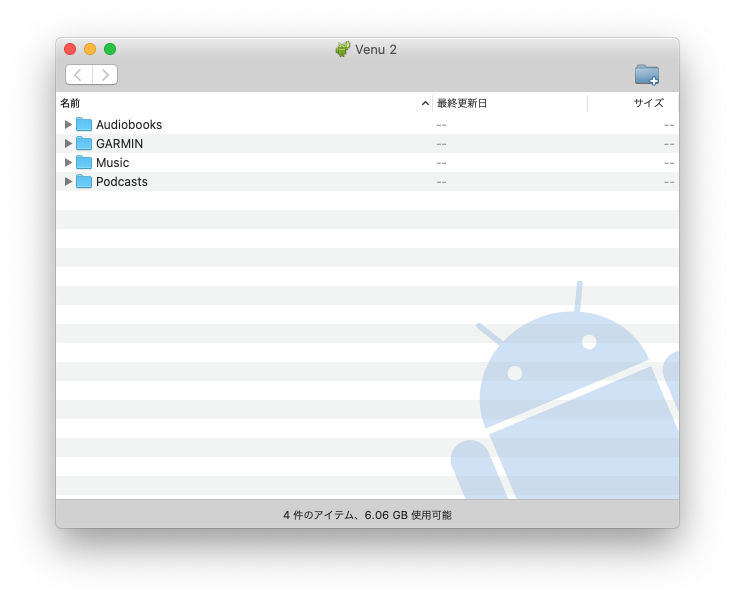Click Audiobooks modified date cell
Viewport: 735px width, 602px height.
442,125
